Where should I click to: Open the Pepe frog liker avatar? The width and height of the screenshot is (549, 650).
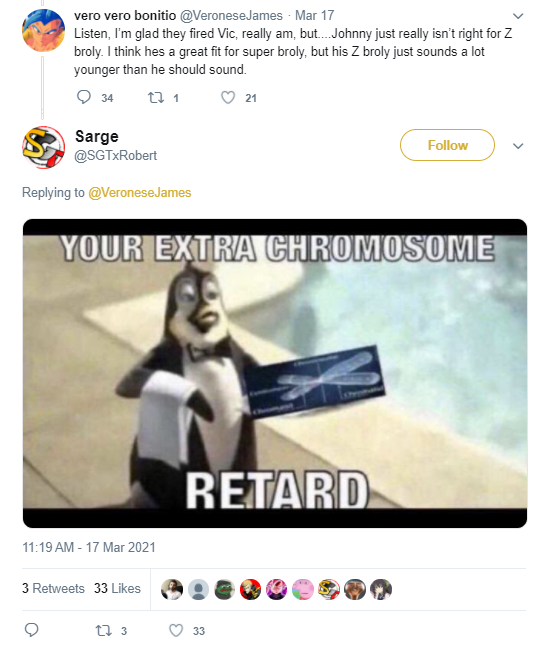coord(224,589)
